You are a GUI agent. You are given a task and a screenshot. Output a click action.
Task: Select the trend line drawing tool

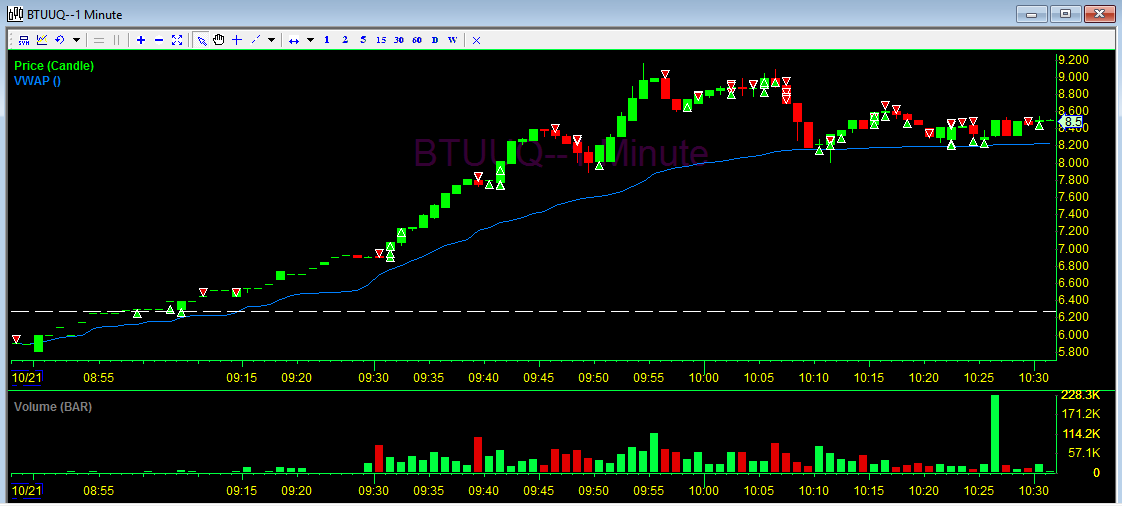point(256,40)
